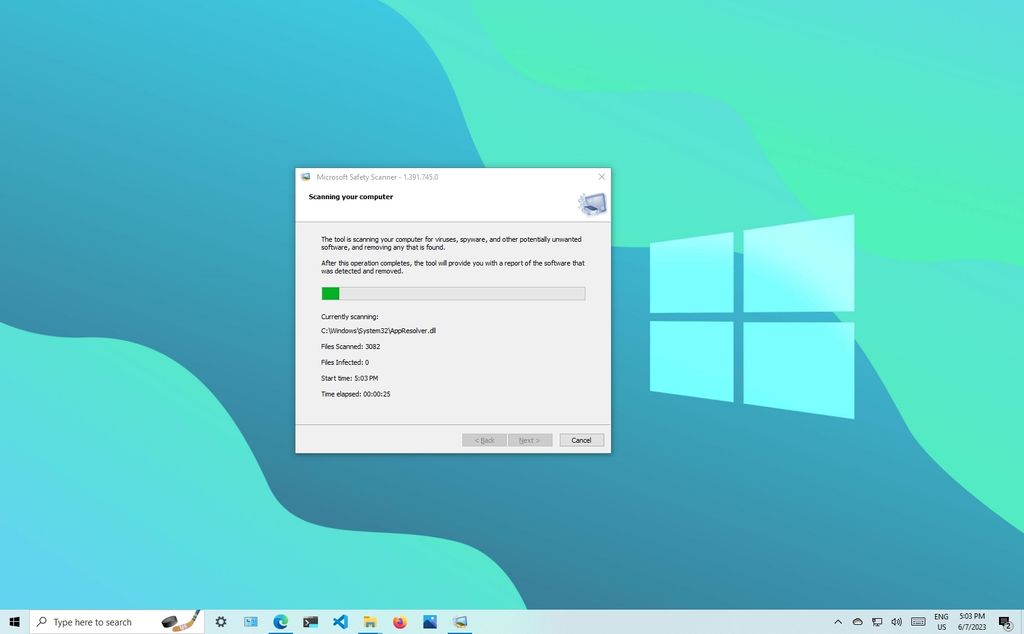This screenshot has height=634, width=1024.
Task: Select the Microsoft Safety Scanner taskbar icon
Action: (x=459, y=621)
